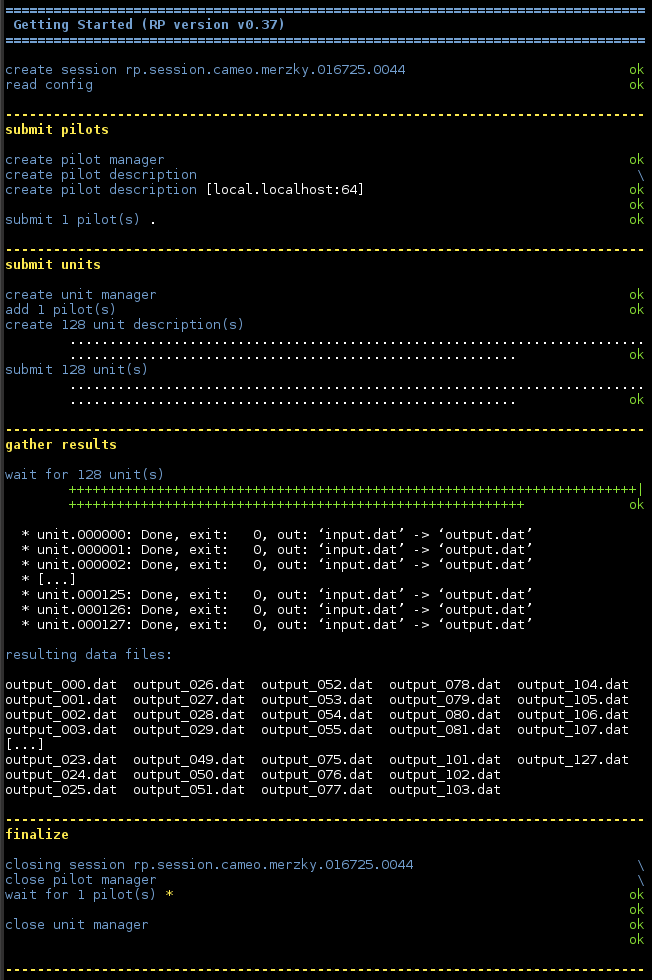The height and width of the screenshot is (980, 652).
Task: Click file name output_101.dat
Action: pos(445,759)
